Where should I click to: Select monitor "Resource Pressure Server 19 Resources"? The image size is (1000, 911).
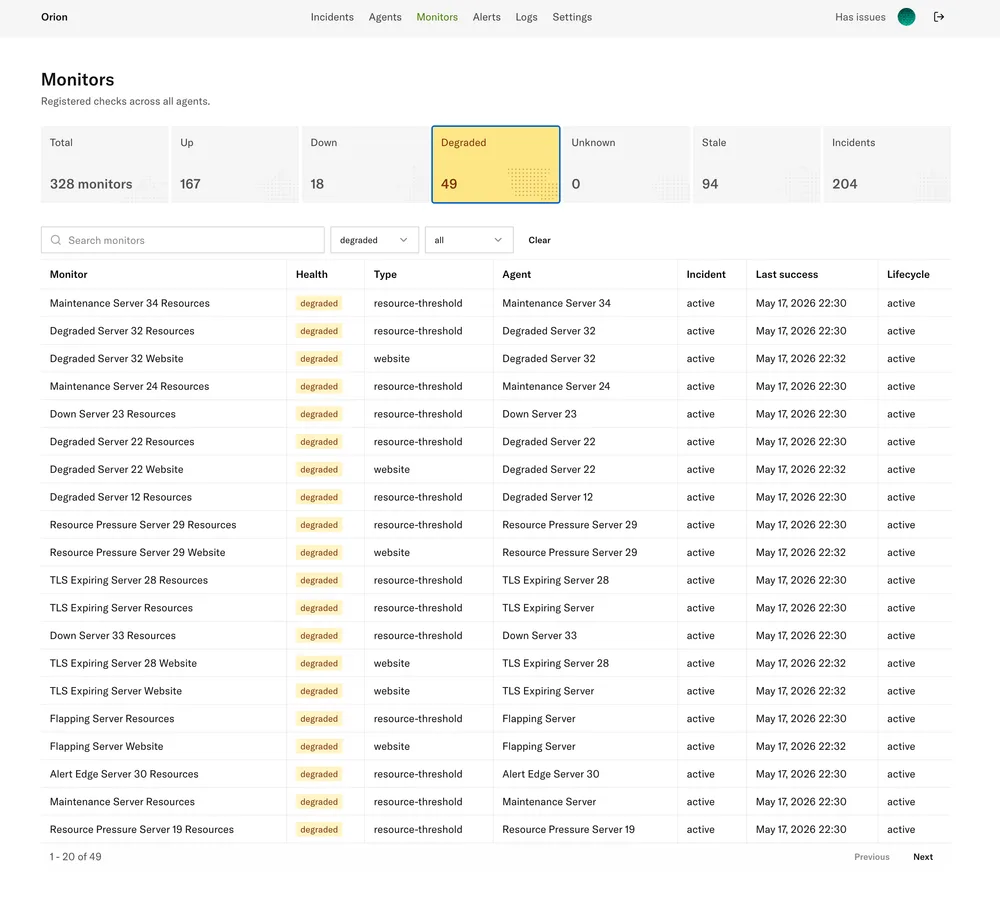click(142, 829)
